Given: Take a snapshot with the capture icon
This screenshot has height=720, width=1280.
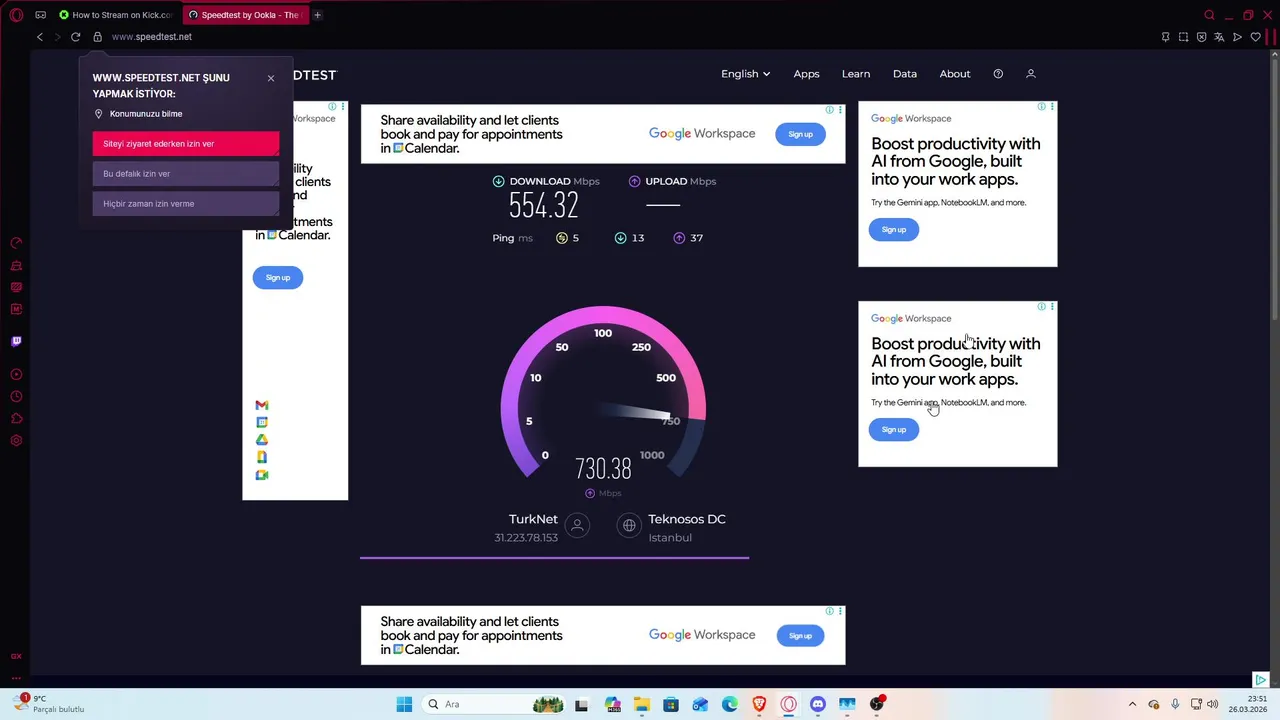Looking at the screenshot, I should [1183, 37].
